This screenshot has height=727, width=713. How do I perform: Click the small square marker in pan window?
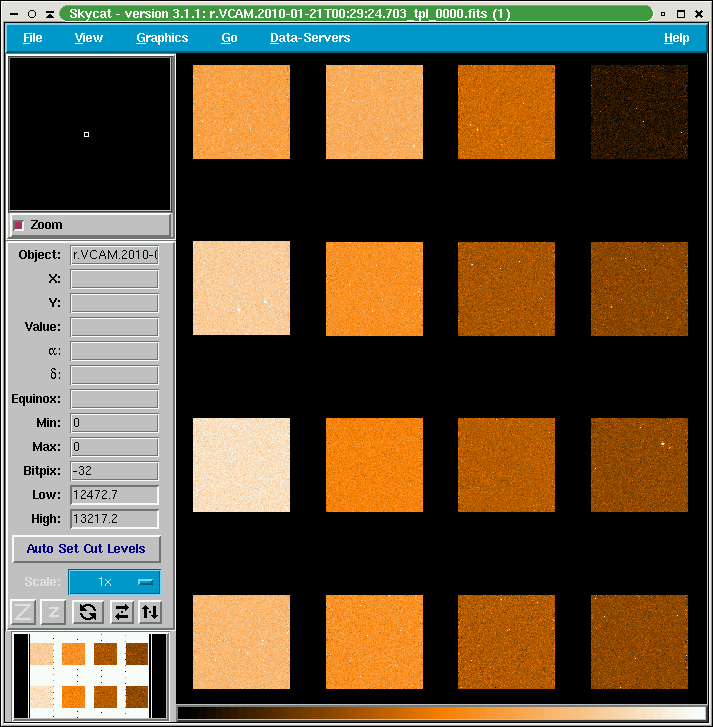coord(87,134)
